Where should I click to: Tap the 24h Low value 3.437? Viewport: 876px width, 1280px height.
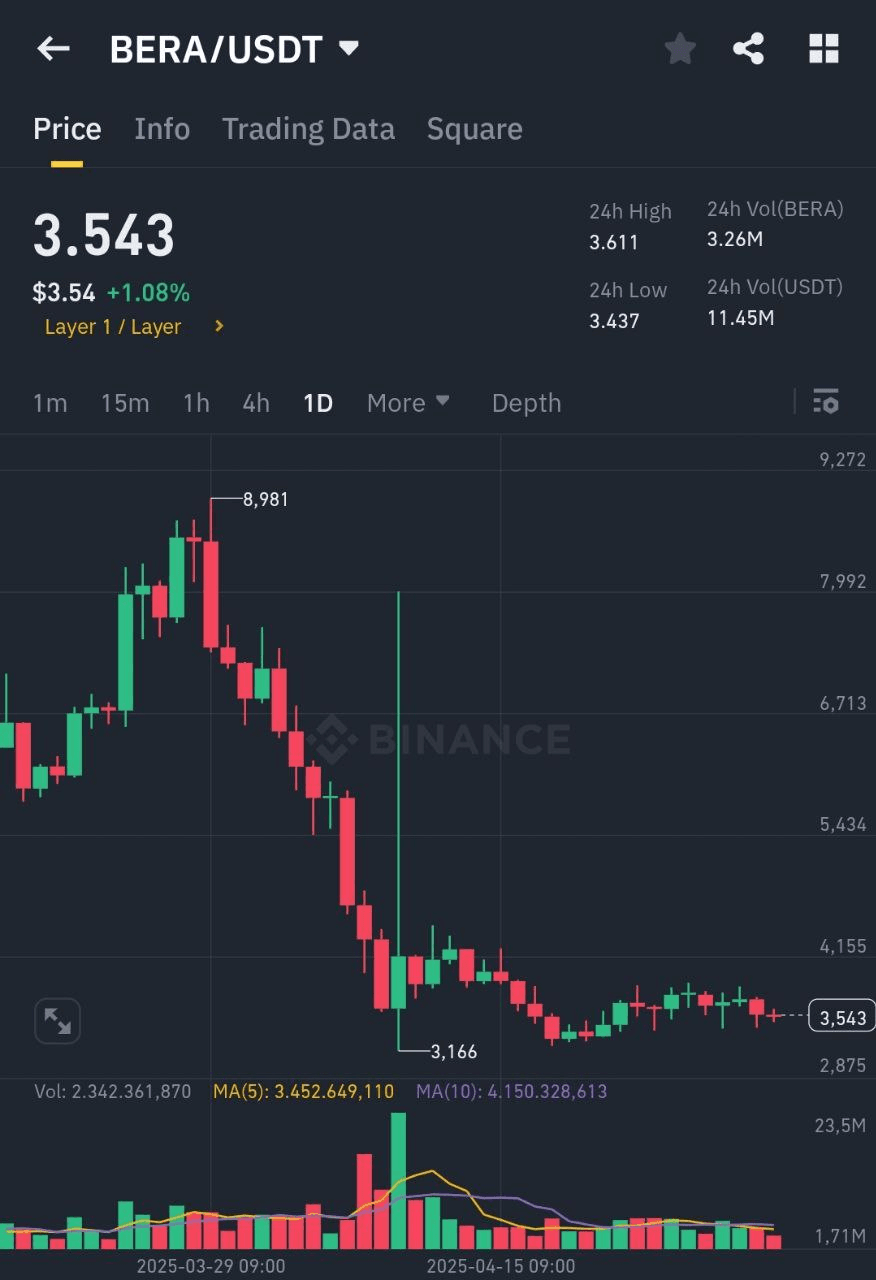tap(614, 320)
